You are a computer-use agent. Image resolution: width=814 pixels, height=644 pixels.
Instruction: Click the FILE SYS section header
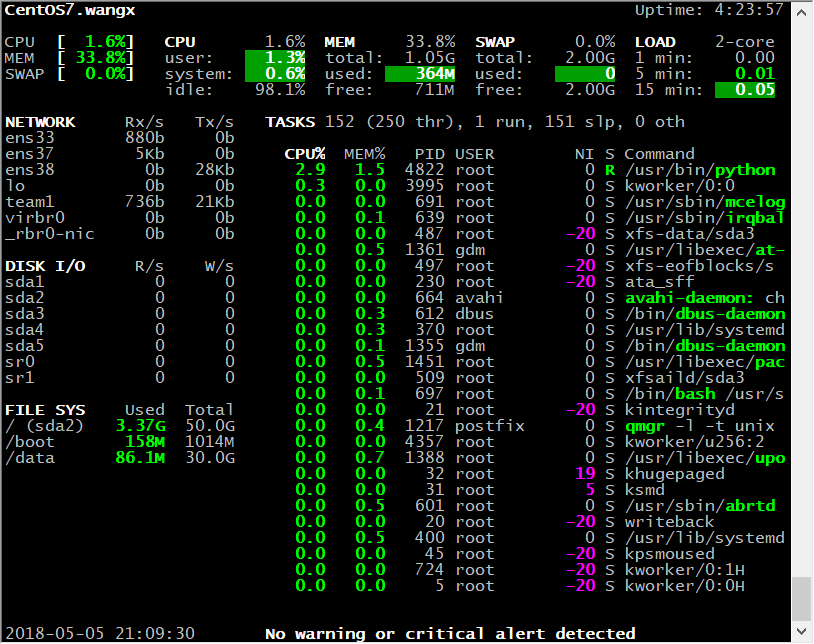coord(45,410)
